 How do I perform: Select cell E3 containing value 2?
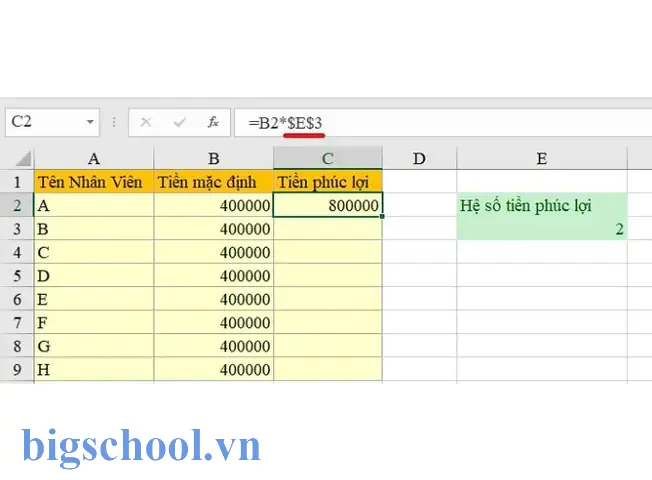tap(541, 228)
